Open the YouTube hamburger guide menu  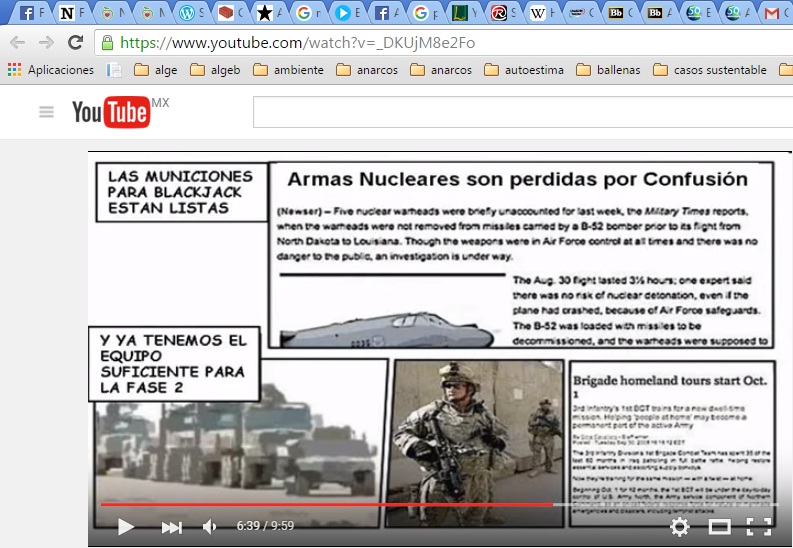coord(46,112)
